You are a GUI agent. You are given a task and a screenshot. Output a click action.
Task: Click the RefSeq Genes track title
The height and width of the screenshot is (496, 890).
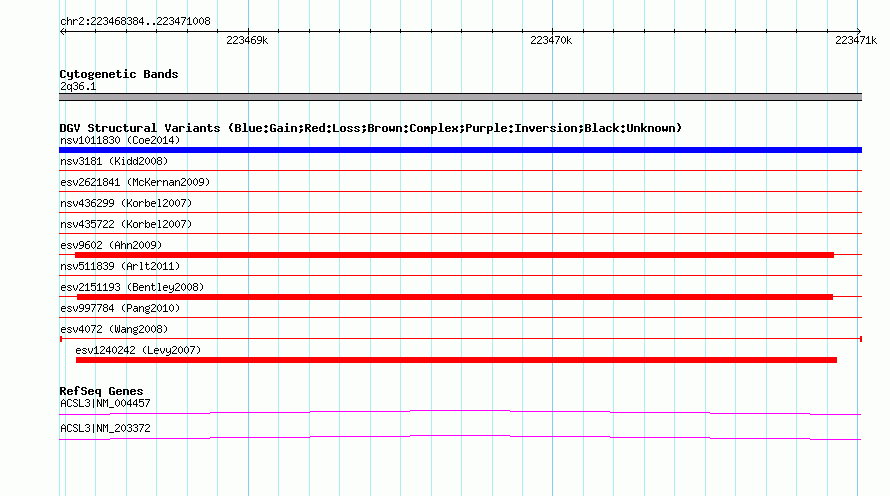[101, 391]
